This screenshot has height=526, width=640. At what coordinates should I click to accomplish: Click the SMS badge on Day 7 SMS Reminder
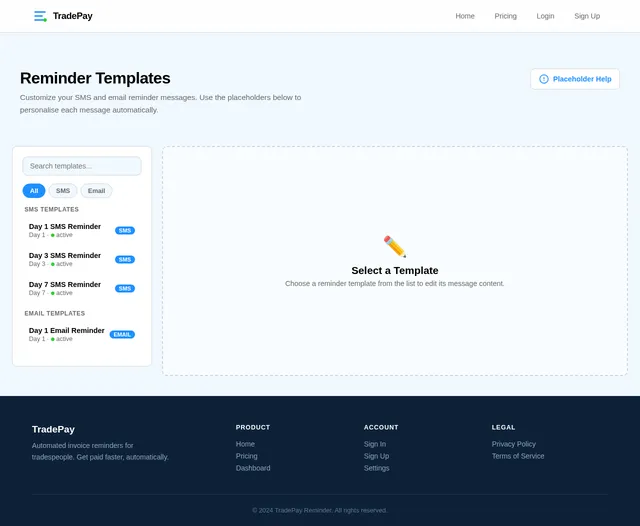click(x=125, y=289)
